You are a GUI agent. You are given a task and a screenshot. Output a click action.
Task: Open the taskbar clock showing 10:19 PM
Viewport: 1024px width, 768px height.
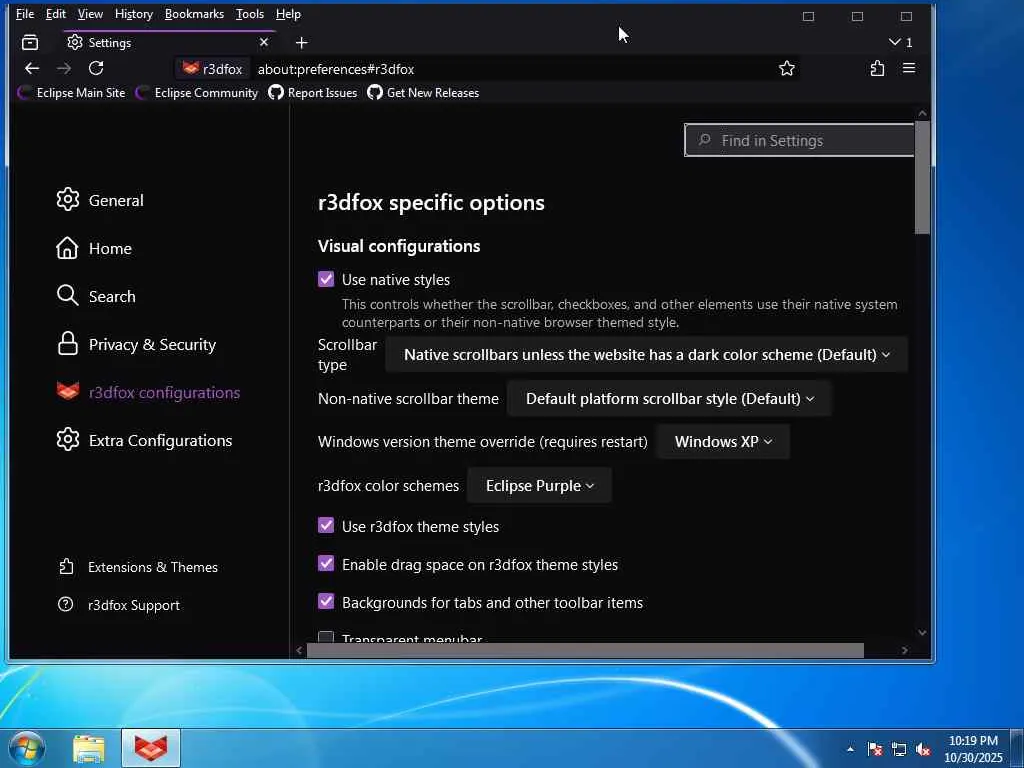coord(973,749)
